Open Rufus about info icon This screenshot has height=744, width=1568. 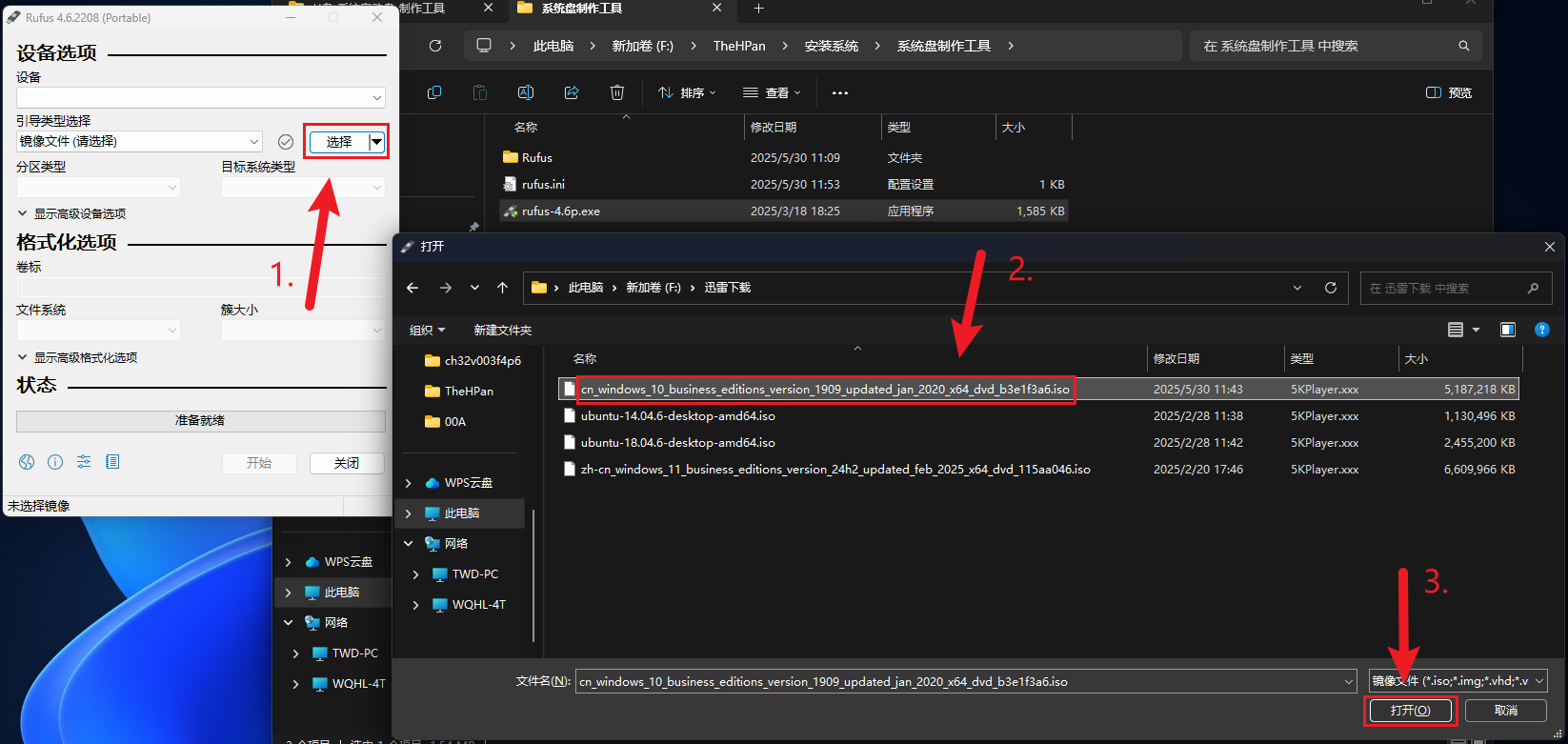point(55,462)
